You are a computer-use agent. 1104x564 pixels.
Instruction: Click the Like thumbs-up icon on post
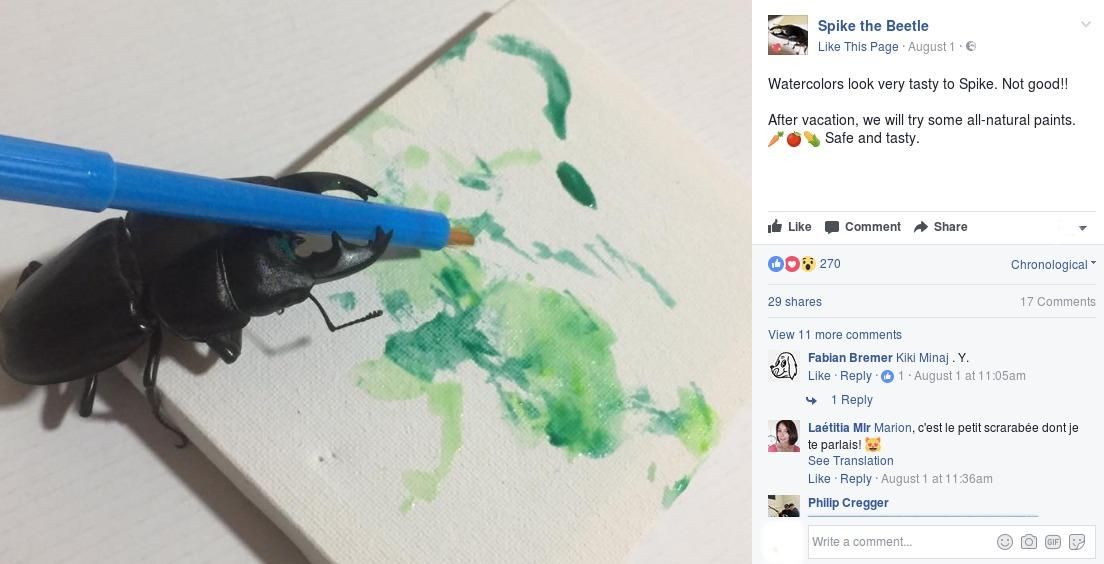[775, 226]
